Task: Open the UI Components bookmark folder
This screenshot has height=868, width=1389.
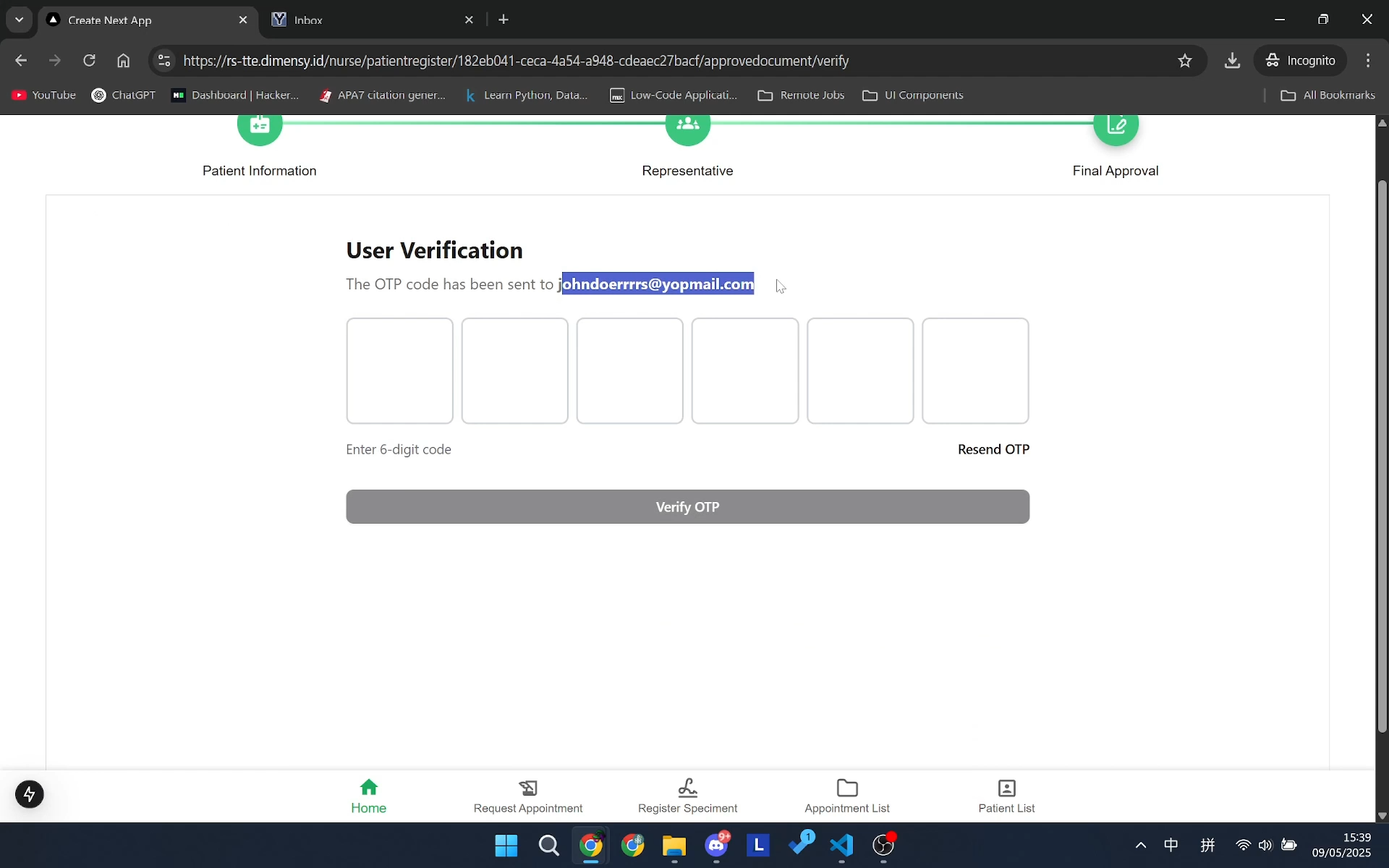Action: click(913, 95)
